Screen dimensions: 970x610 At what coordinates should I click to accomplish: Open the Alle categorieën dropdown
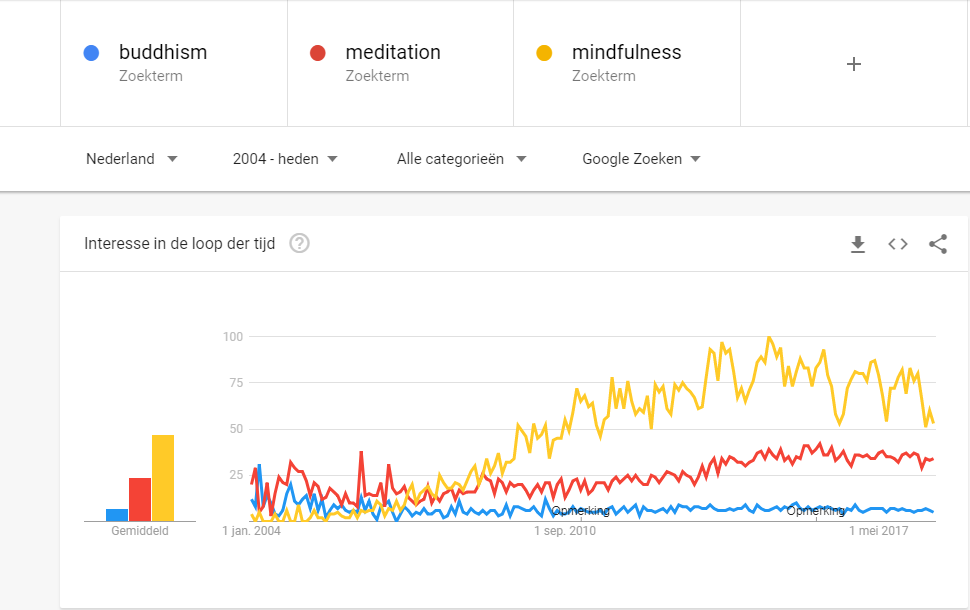(x=461, y=159)
